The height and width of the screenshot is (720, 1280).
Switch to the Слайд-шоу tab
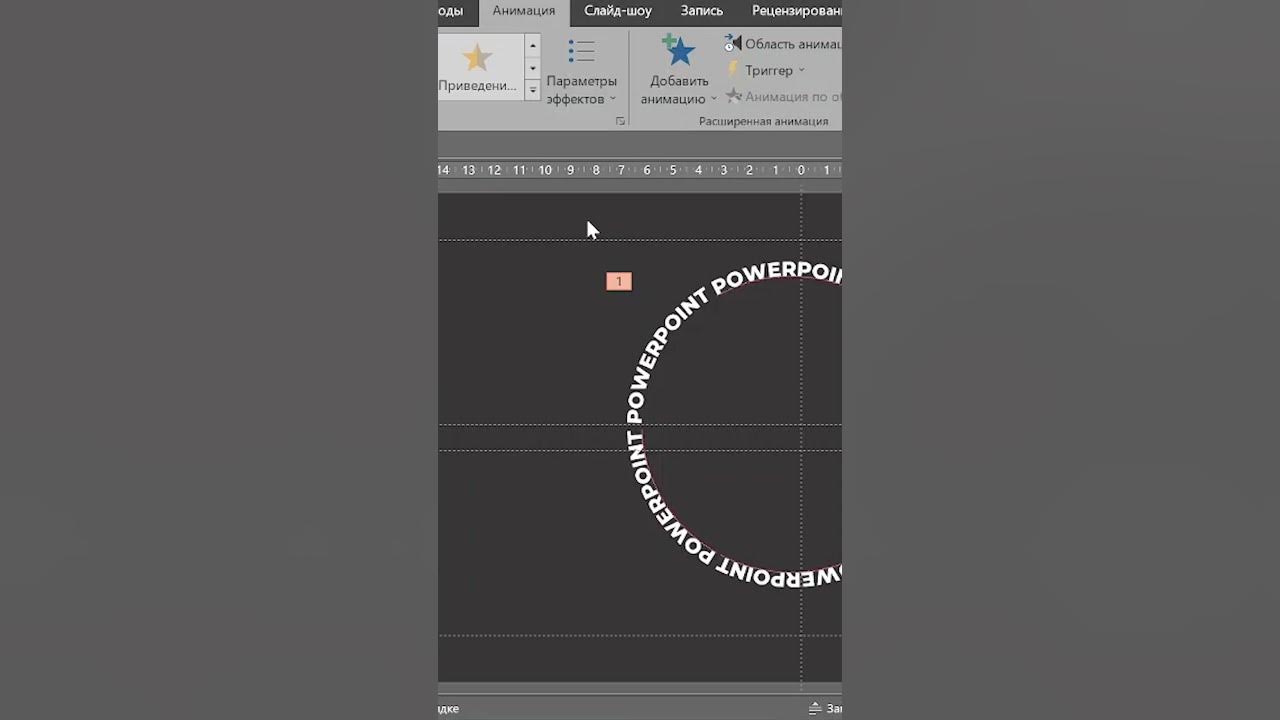(618, 11)
